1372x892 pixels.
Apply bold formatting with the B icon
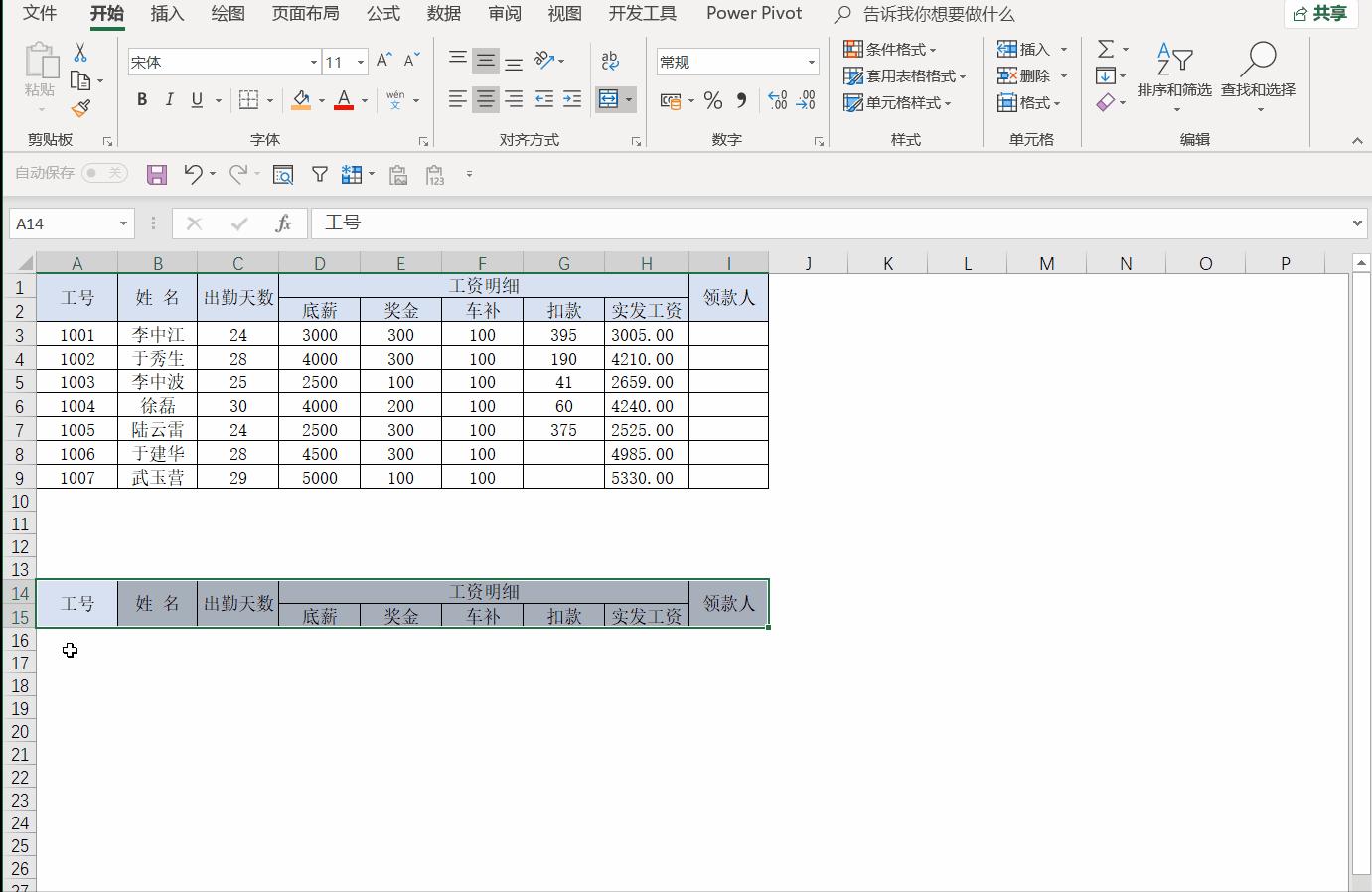[141, 99]
